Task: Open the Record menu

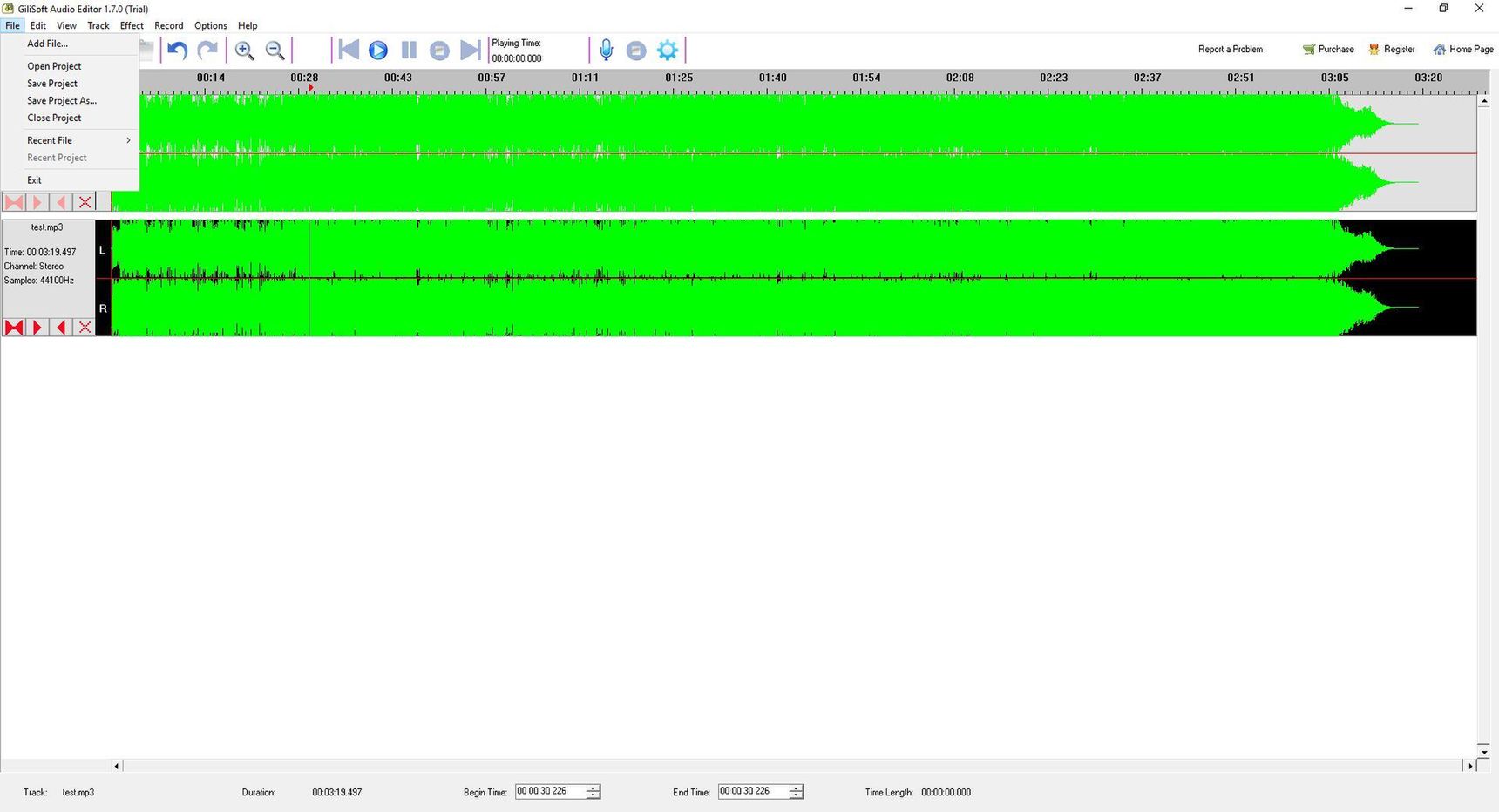Action: click(169, 25)
